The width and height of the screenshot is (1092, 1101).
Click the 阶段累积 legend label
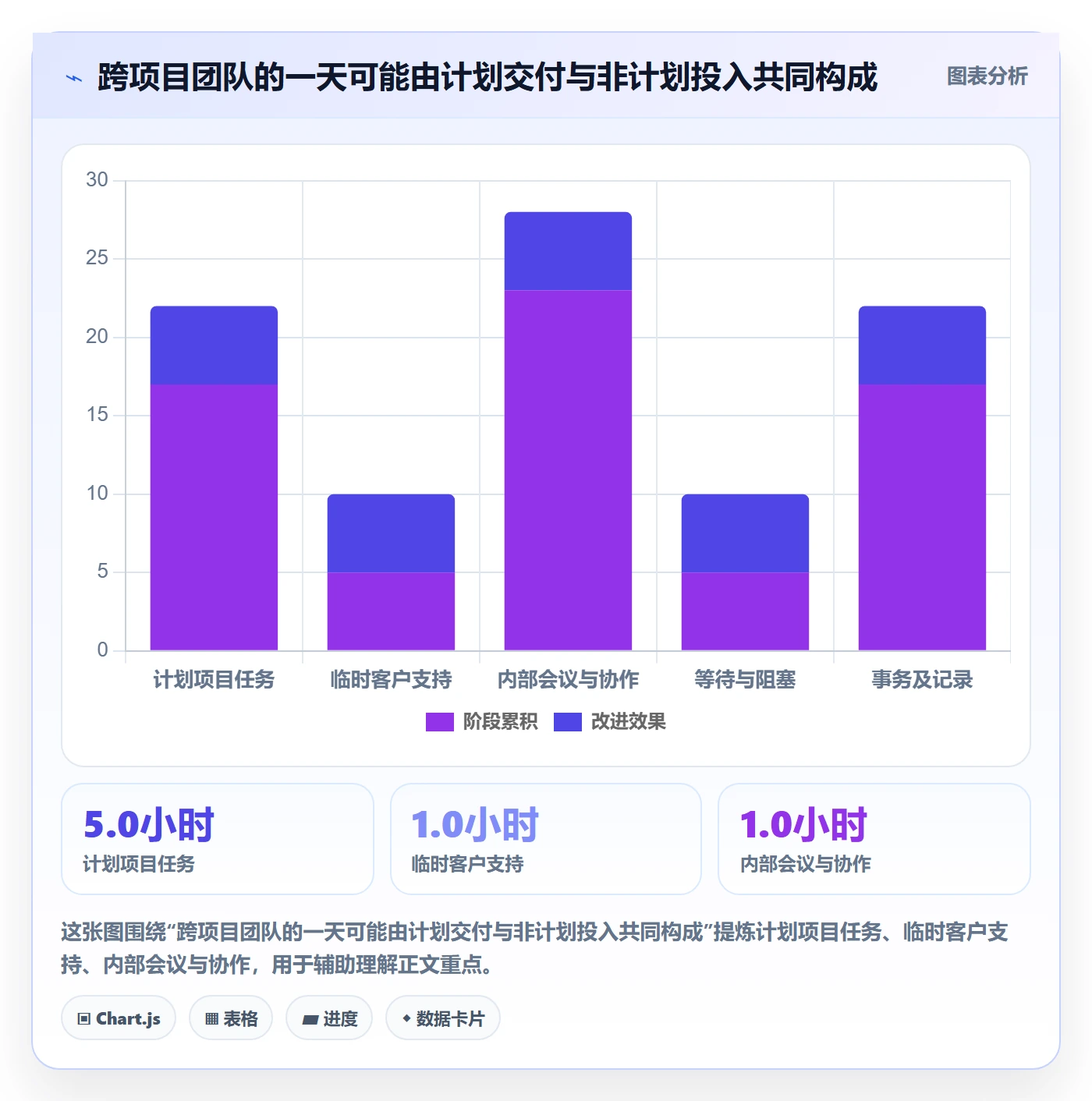500,722
